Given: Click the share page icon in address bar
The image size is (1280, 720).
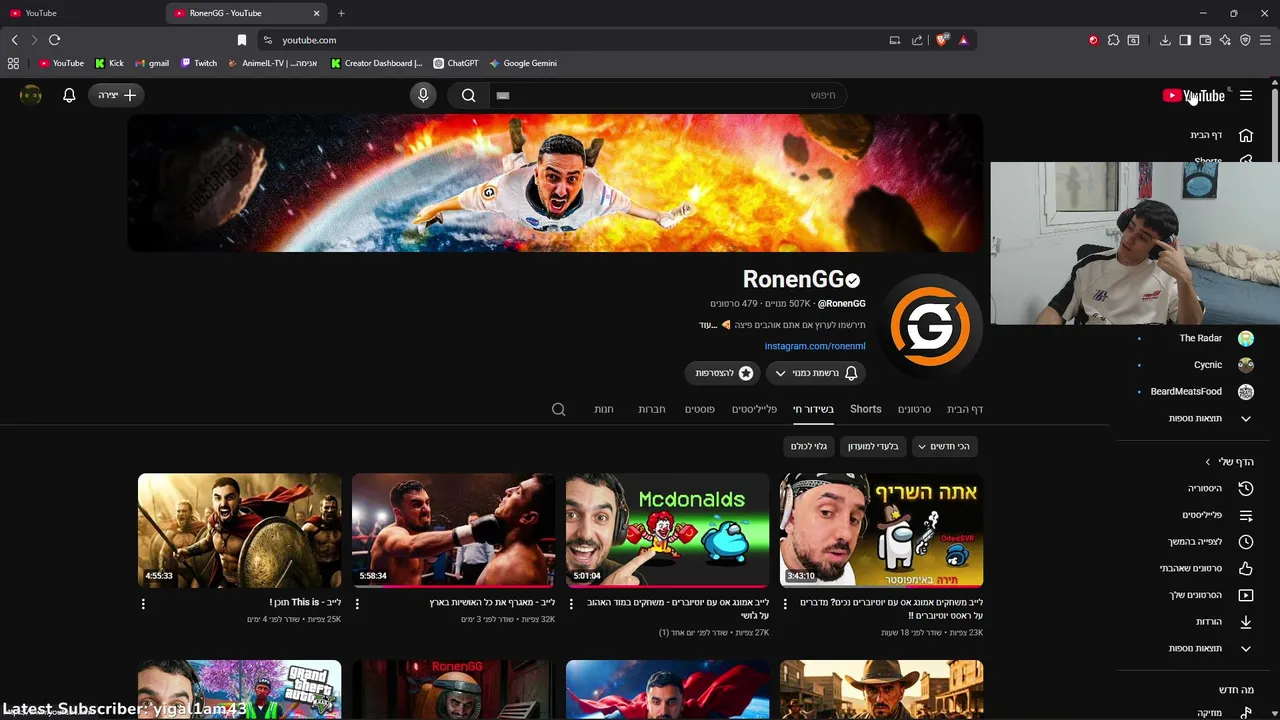Looking at the screenshot, I should [917, 40].
